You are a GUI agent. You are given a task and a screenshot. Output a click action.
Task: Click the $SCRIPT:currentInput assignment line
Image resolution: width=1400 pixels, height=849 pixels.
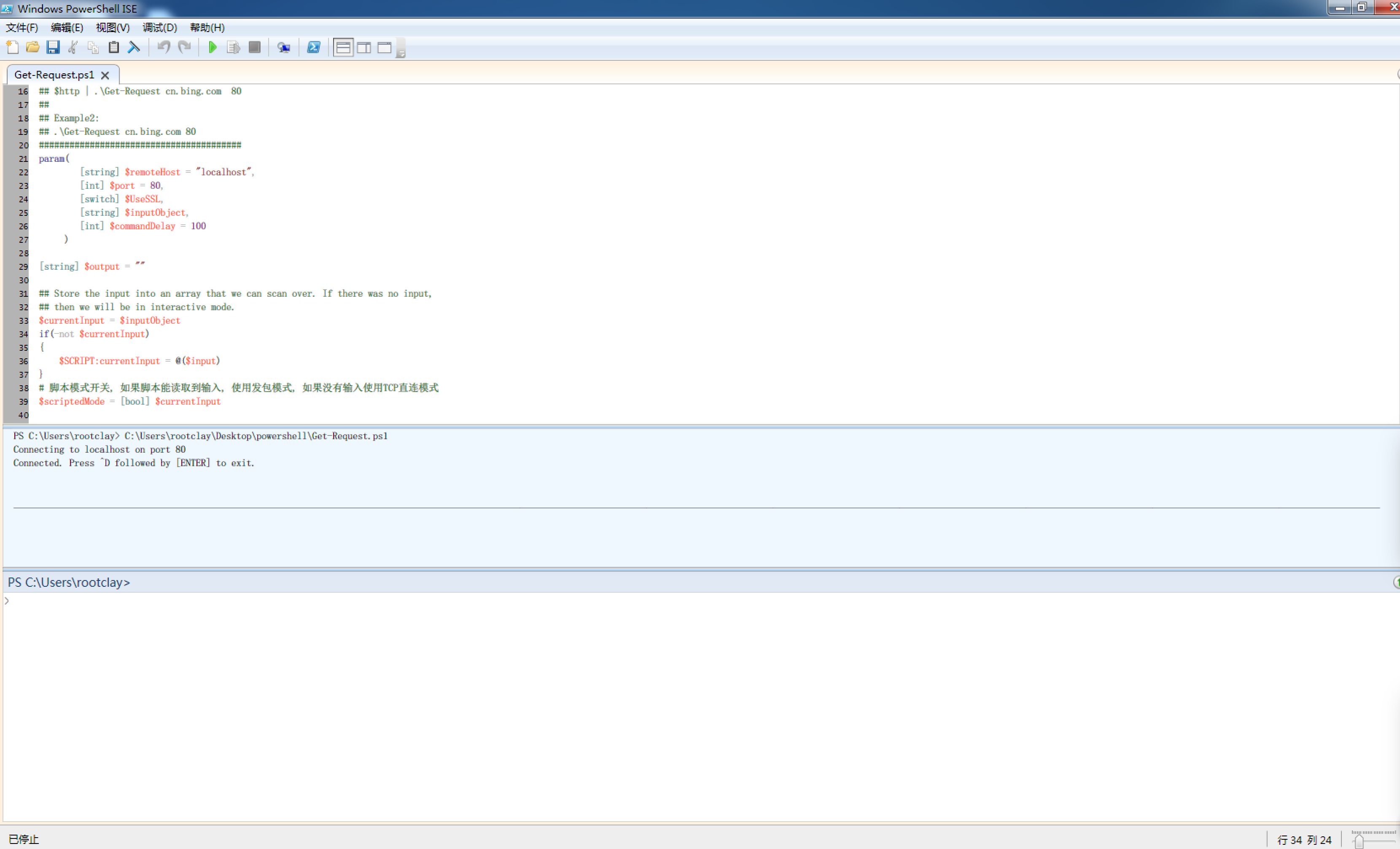click(x=139, y=360)
